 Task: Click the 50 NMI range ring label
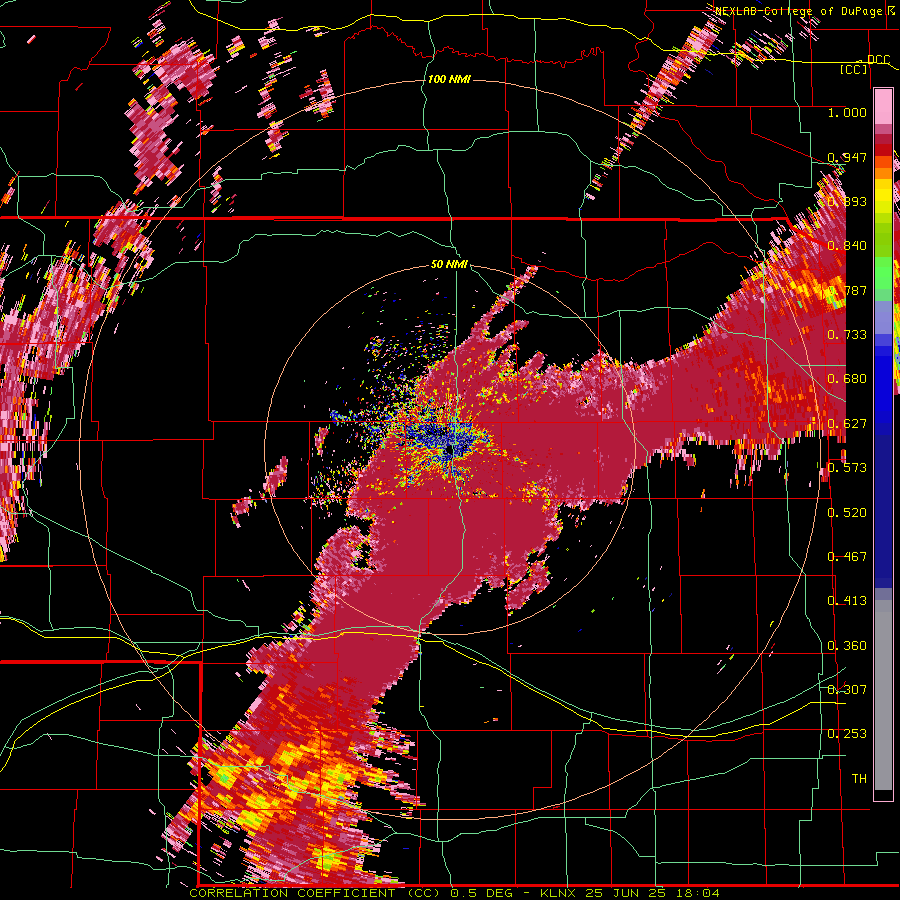coord(449,264)
